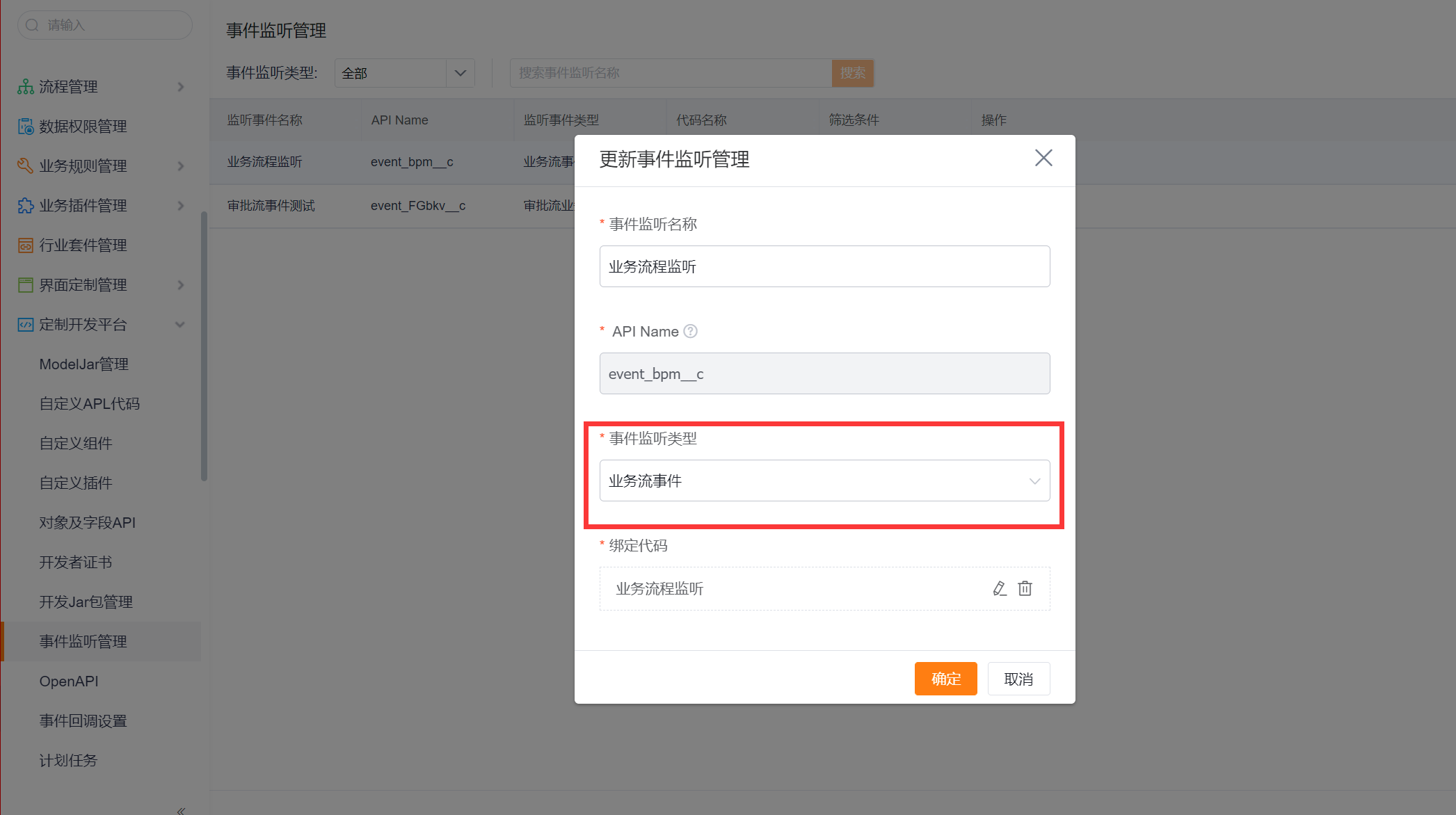Click the orange 搜索 button
1456x815 pixels.
tap(852, 73)
